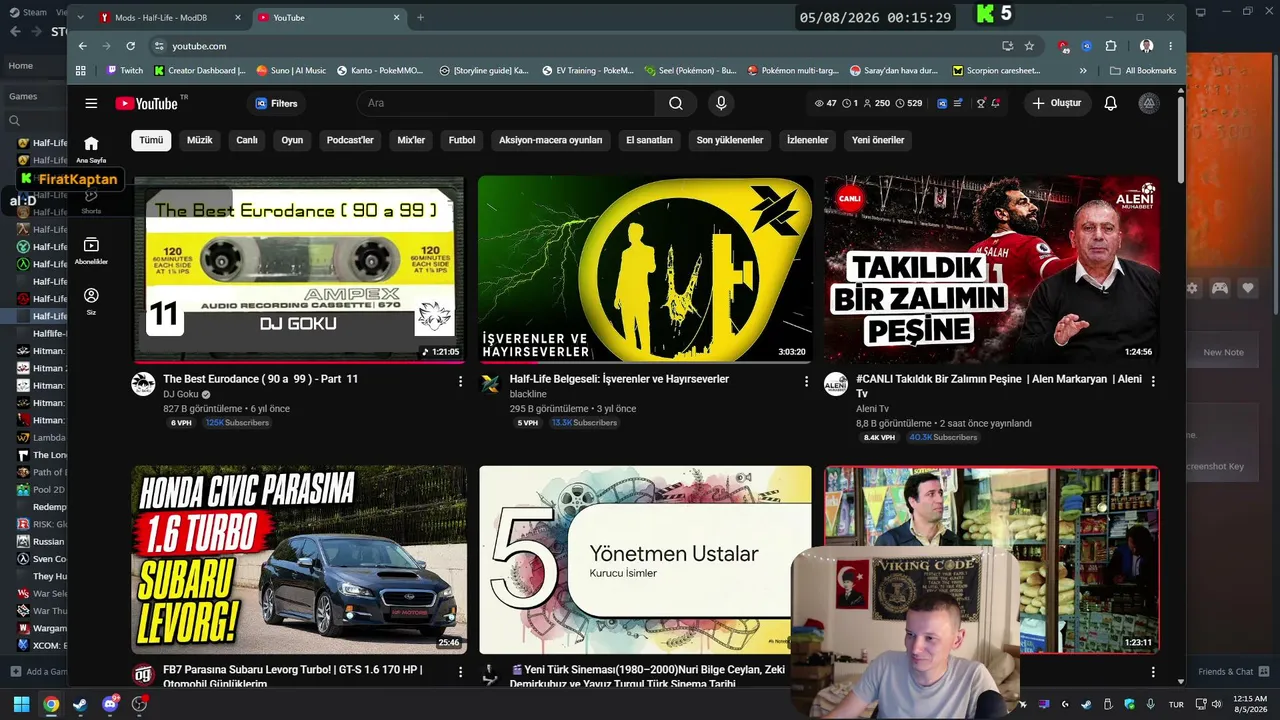Viewport: 1280px width, 720px height.
Task: Open the Siz profile section in sidebar
Action: point(91,301)
